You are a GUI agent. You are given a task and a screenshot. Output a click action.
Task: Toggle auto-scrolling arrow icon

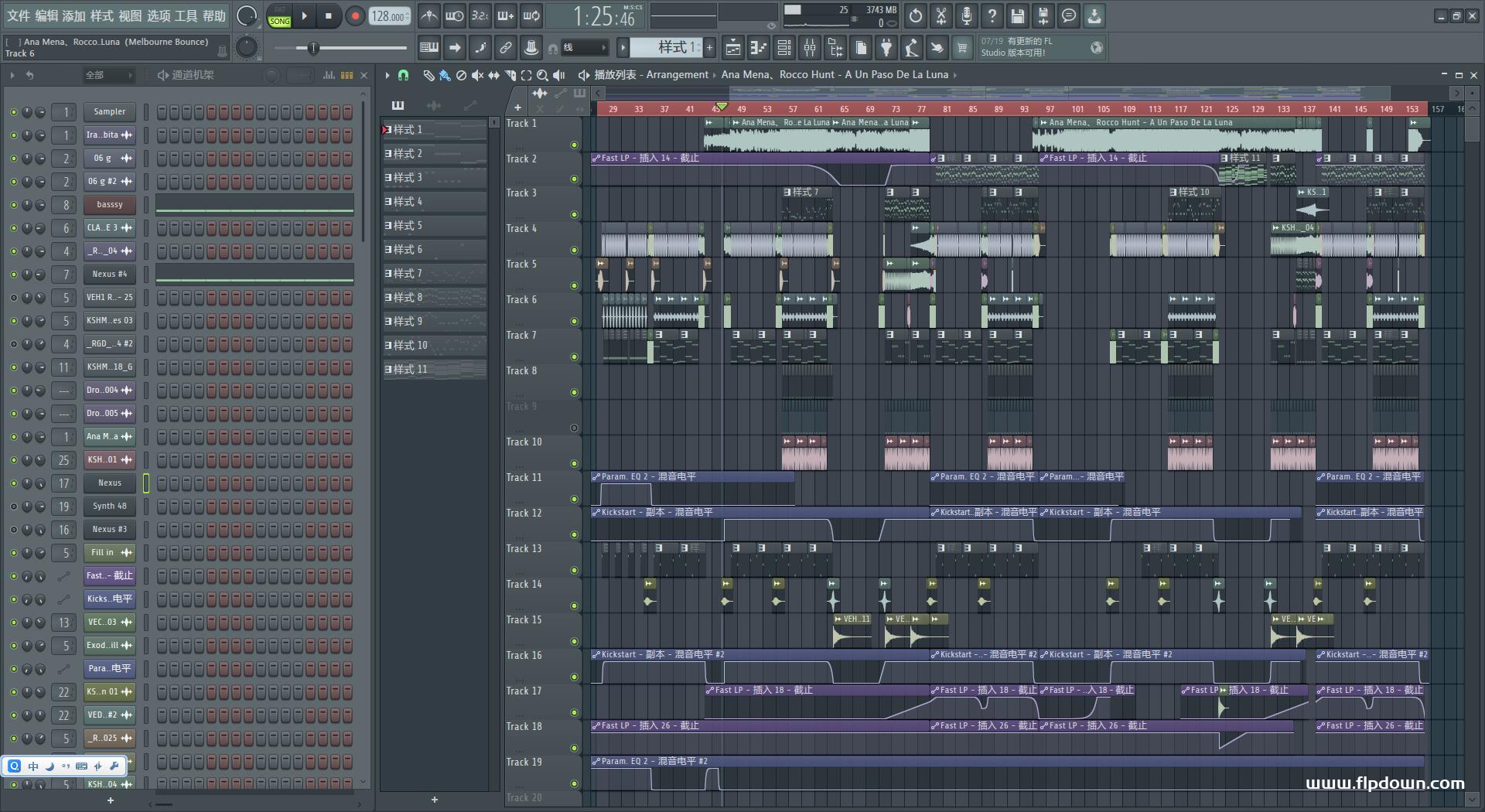coord(455,48)
